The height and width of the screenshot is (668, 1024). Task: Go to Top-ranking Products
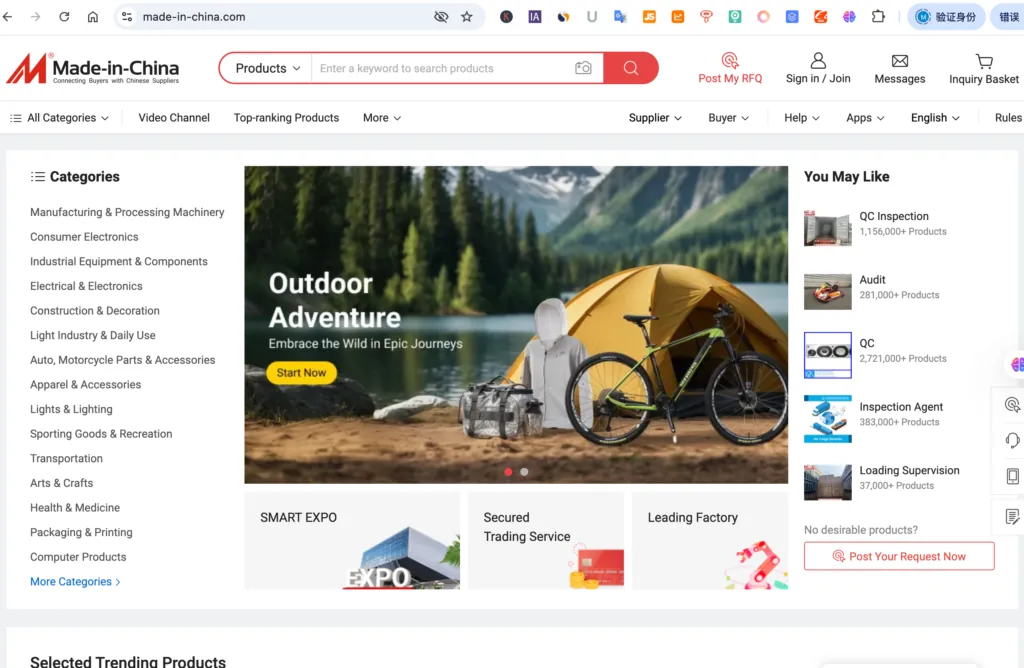[286, 118]
